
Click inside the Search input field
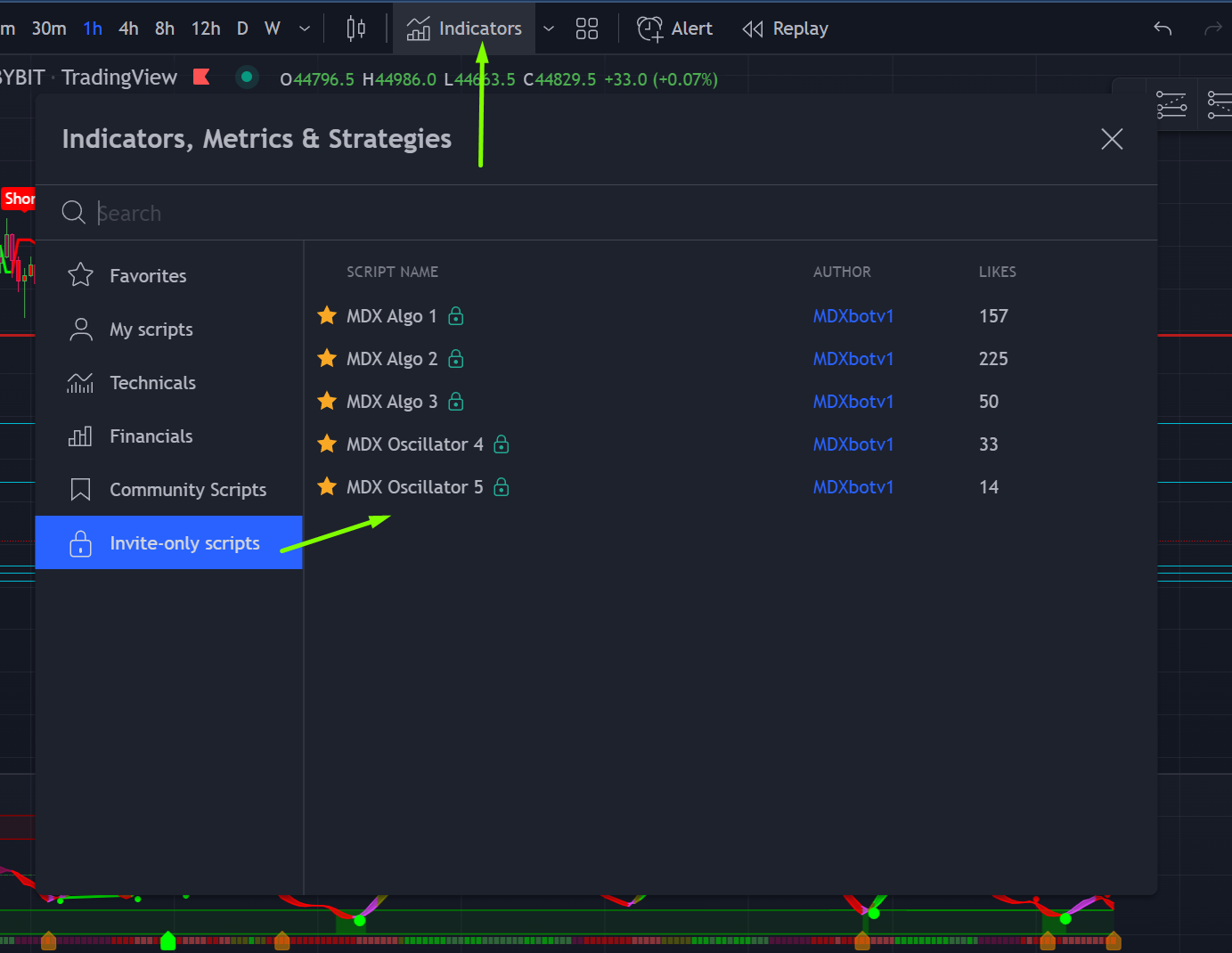click(x=356, y=212)
